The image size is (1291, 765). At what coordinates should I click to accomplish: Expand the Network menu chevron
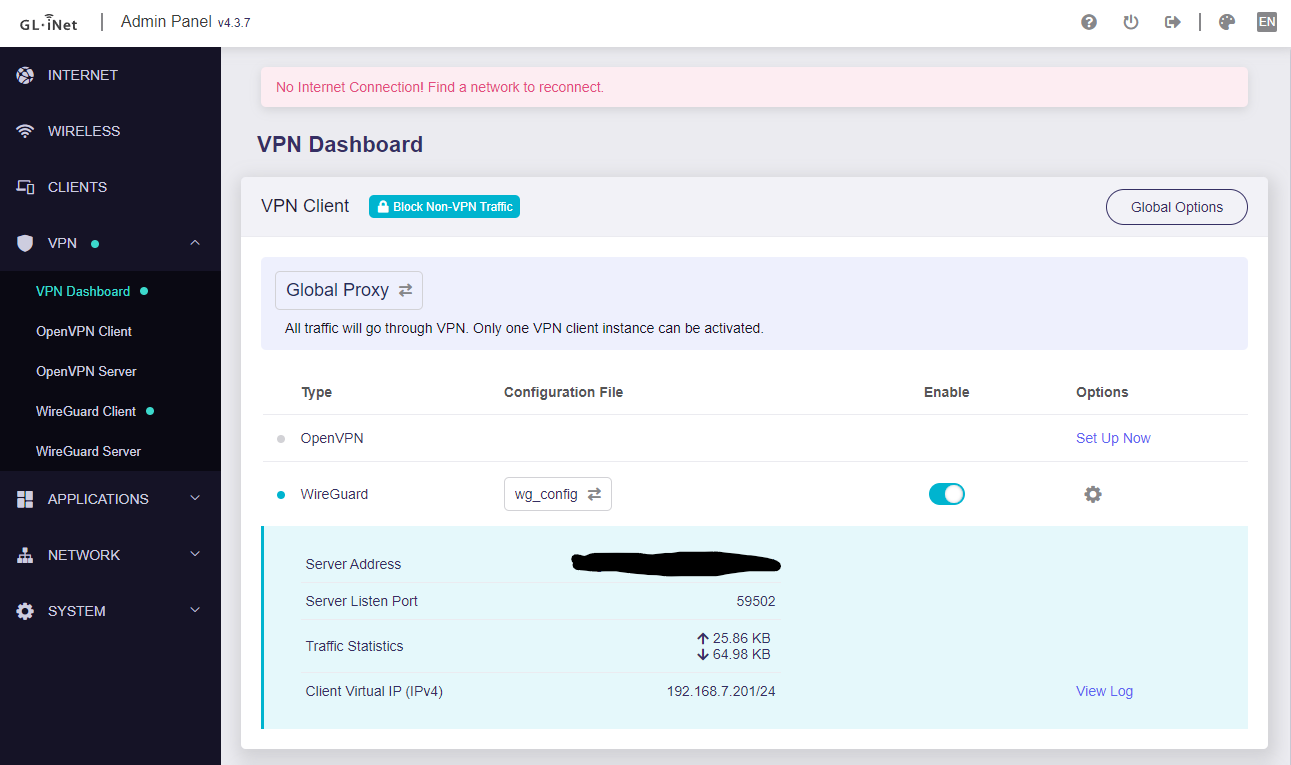point(195,554)
